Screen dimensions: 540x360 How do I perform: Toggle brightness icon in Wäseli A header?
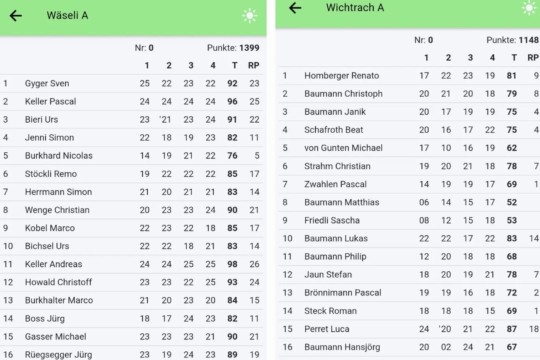pyautogui.click(x=250, y=16)
